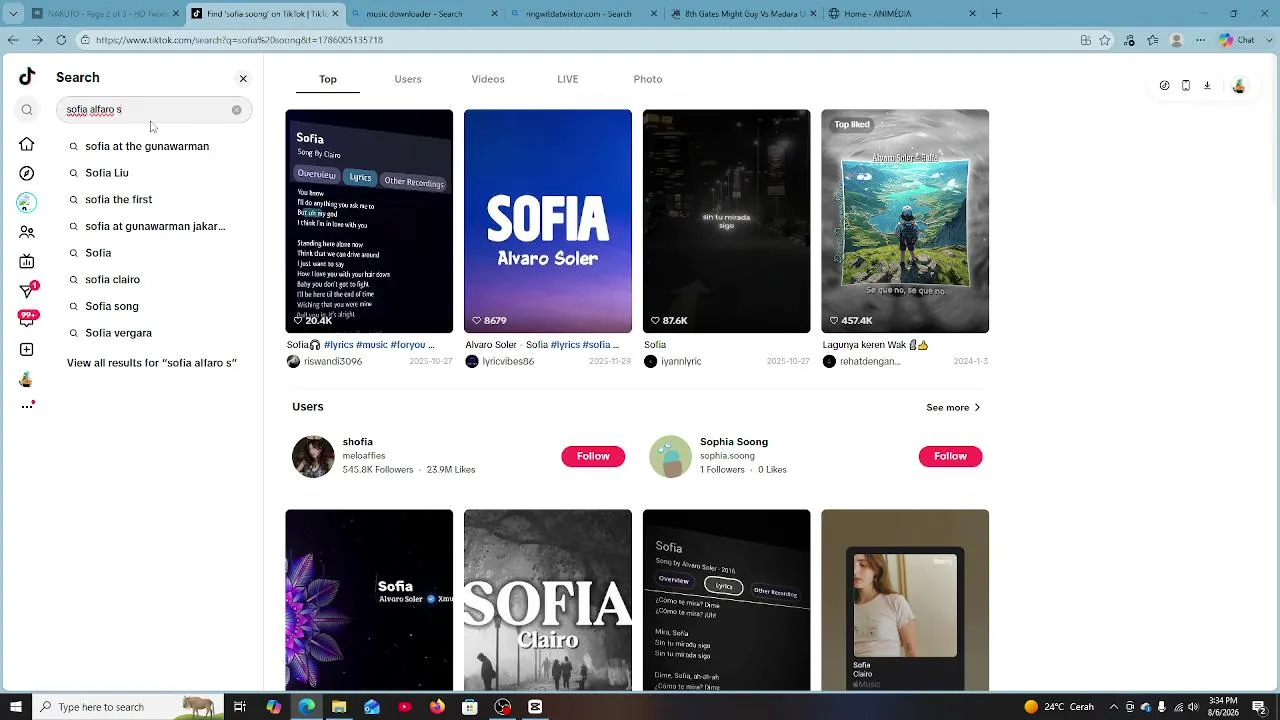
Task: Open File Explorer from the taskbar
Action: (339, 707)
